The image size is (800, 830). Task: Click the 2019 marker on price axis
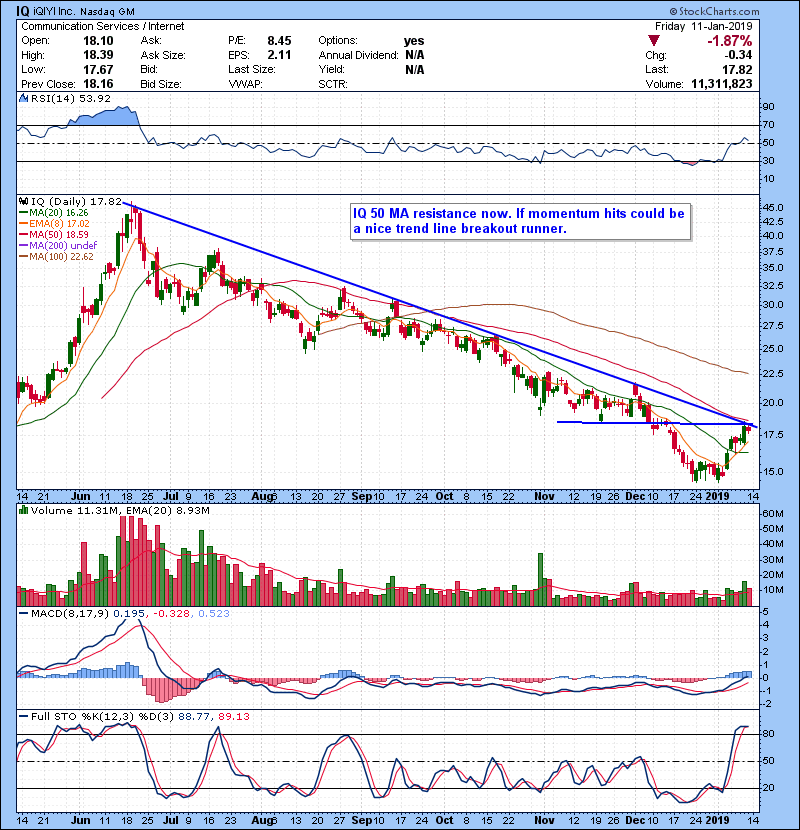coord(717,496)
